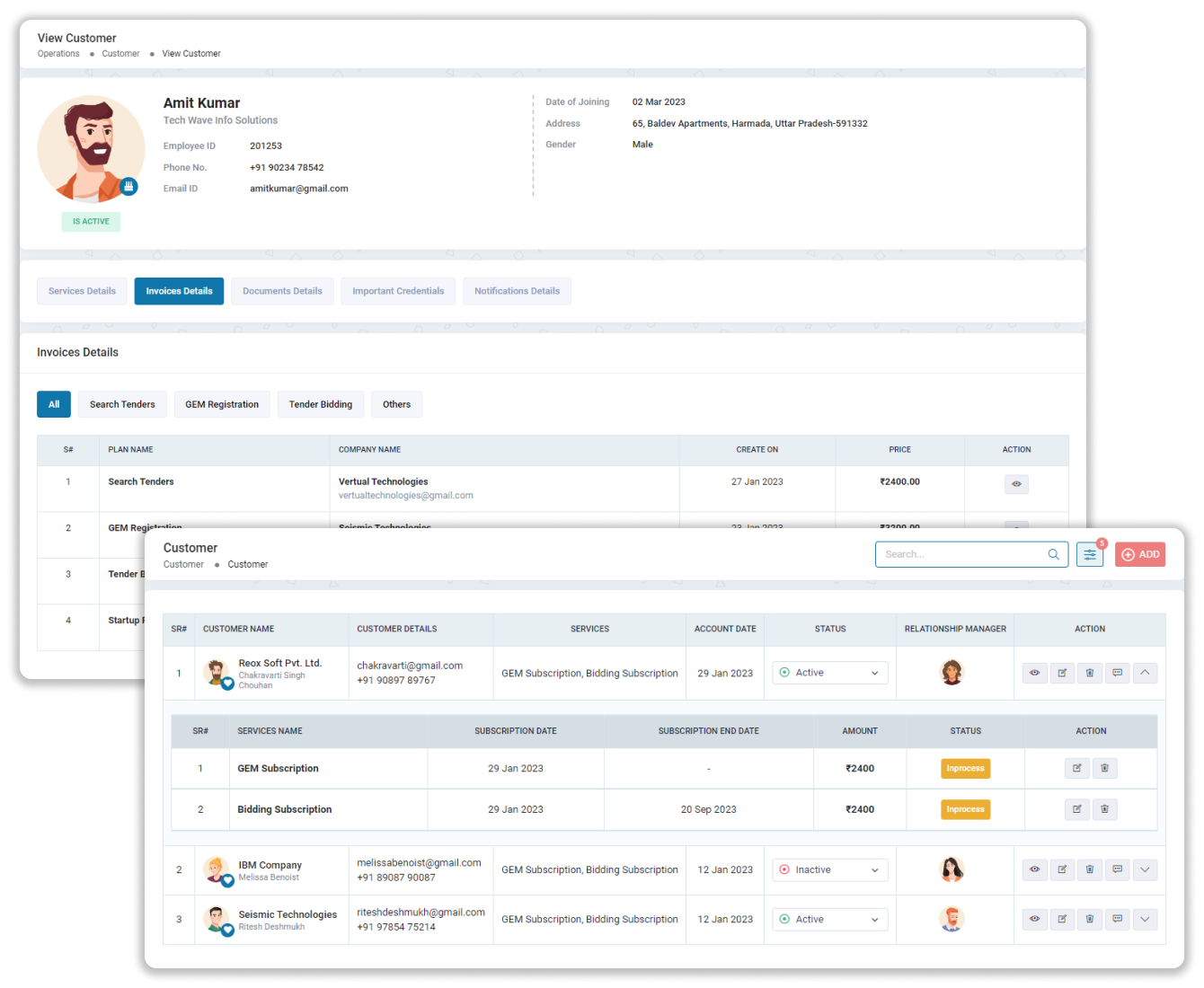This screenshot has height=988, width=1204.
Task: Filter invoices by GEM Registration
Action: (x=222, y=404)
